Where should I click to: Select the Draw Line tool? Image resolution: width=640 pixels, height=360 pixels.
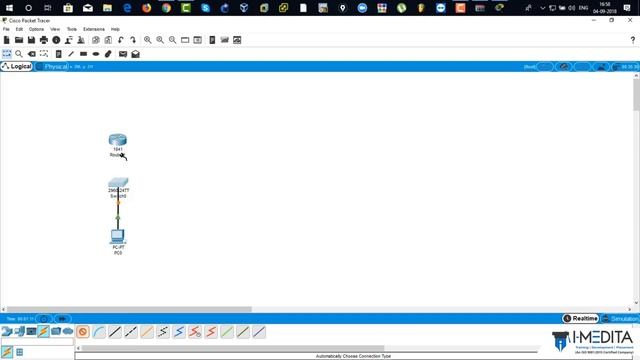coord(71,54)
